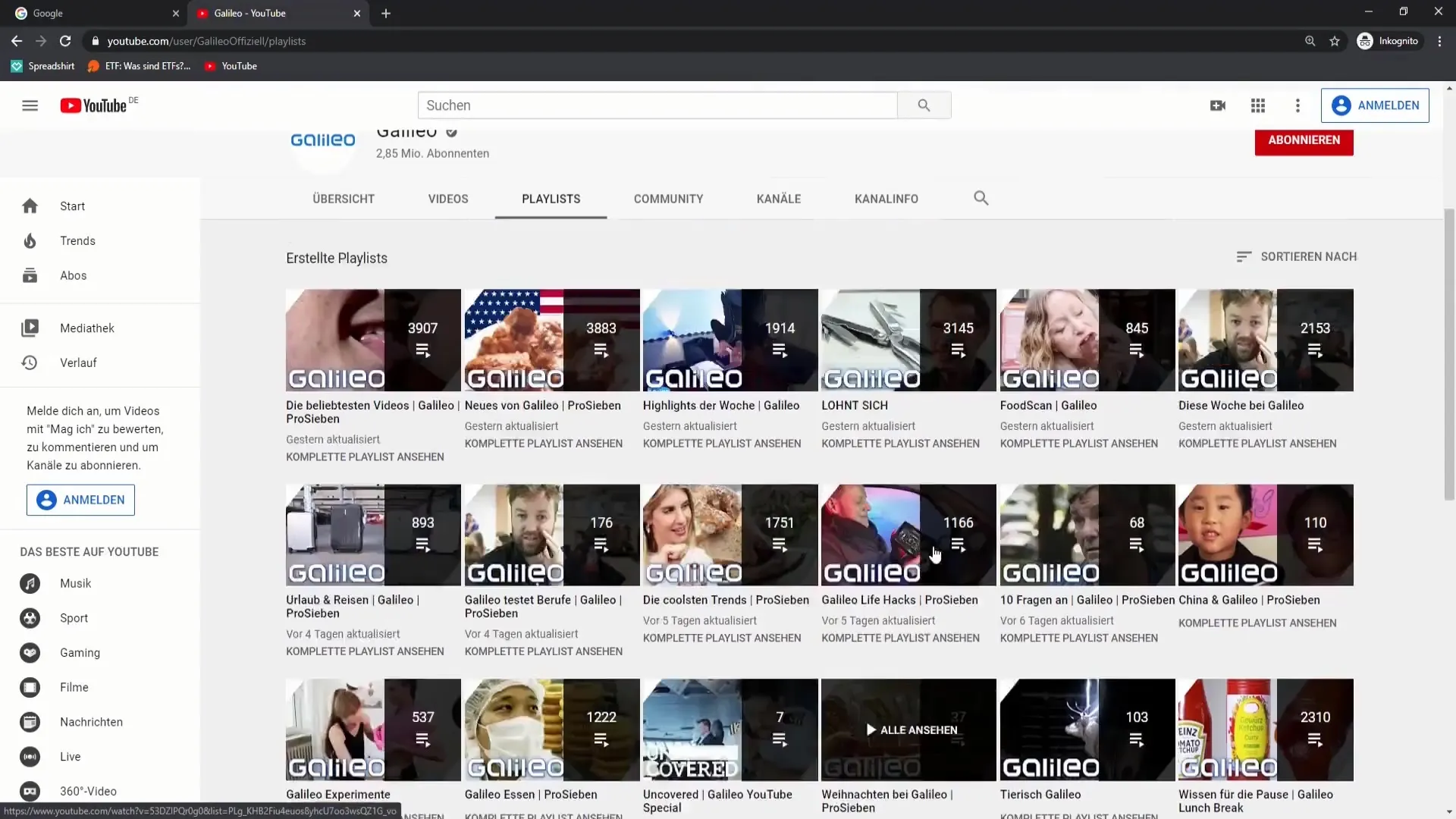Screen dimensions: 1456x819
Task: Open 10 Fragen an playlist thumbnail
Action: point(1087,535)
